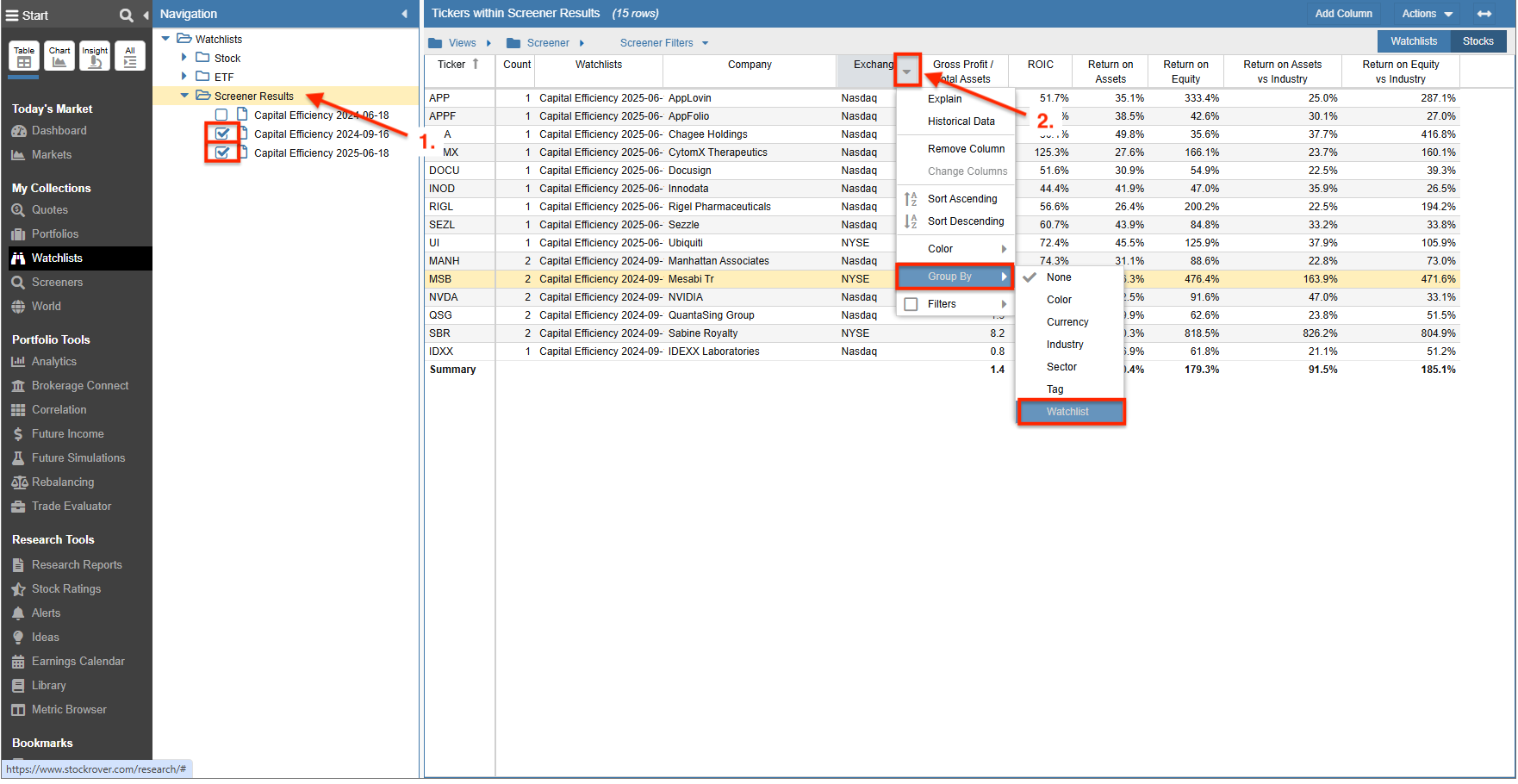Open Screeners section
1518x784 pixels.
[x=57, y=283]
